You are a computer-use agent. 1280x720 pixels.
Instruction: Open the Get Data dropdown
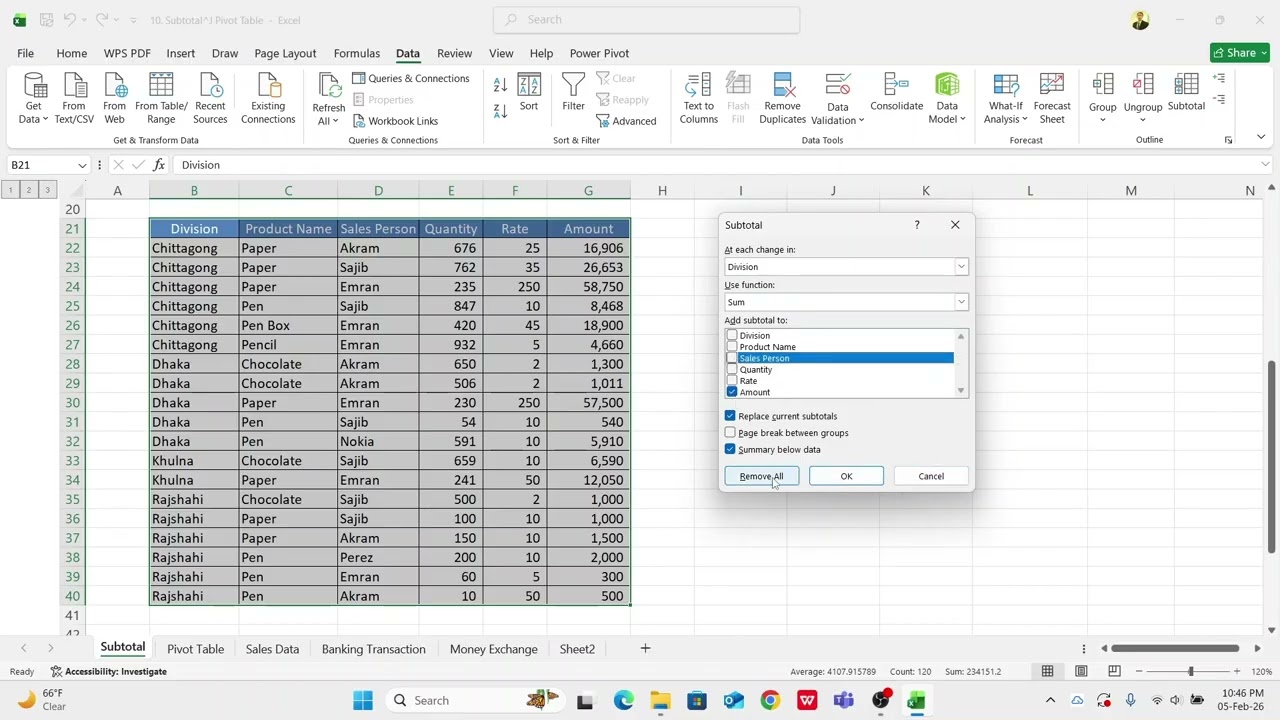click(x=33, y=99)
